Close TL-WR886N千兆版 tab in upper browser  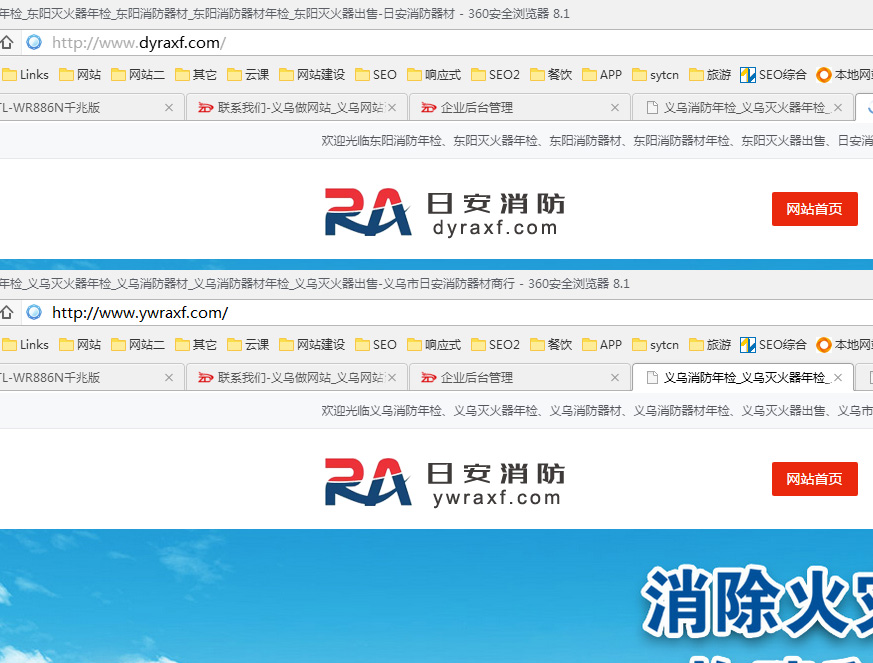[169, 107]
